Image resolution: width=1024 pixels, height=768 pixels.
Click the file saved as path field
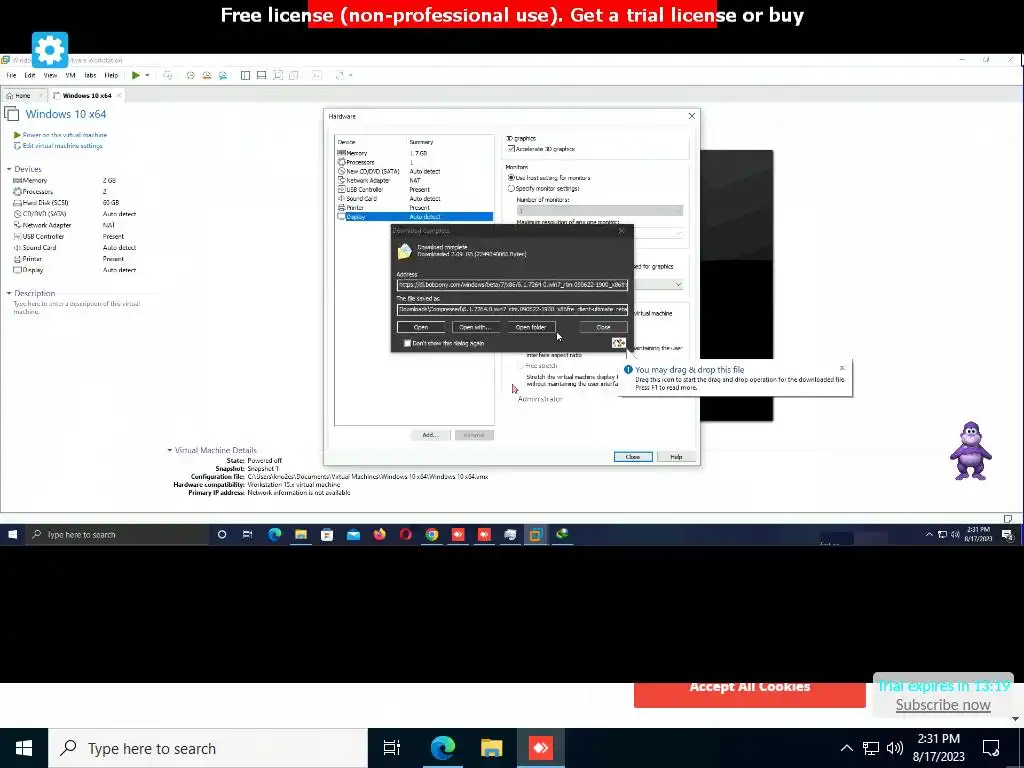tap(513, 309)
